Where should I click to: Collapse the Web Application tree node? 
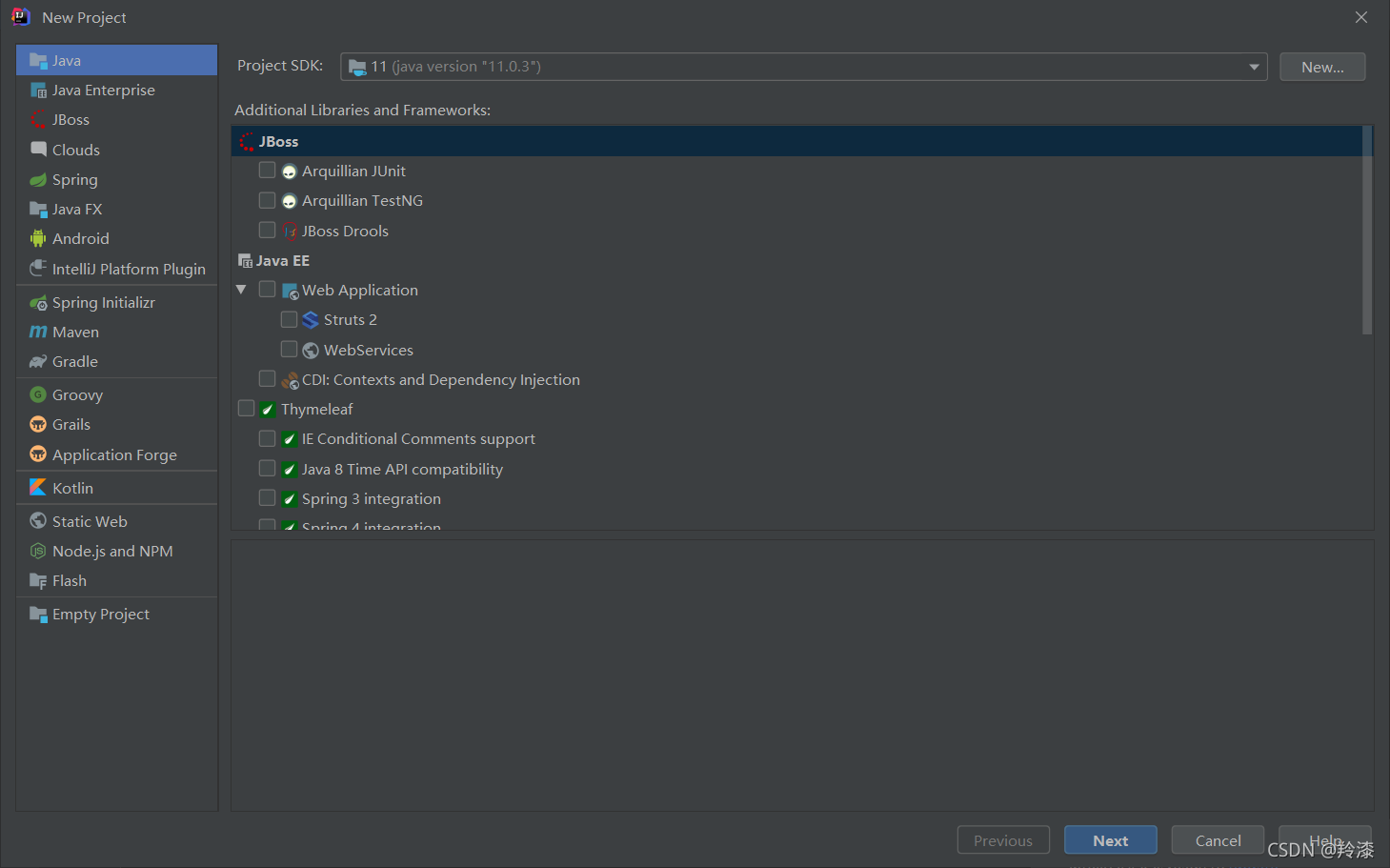(x=241, y=290)
